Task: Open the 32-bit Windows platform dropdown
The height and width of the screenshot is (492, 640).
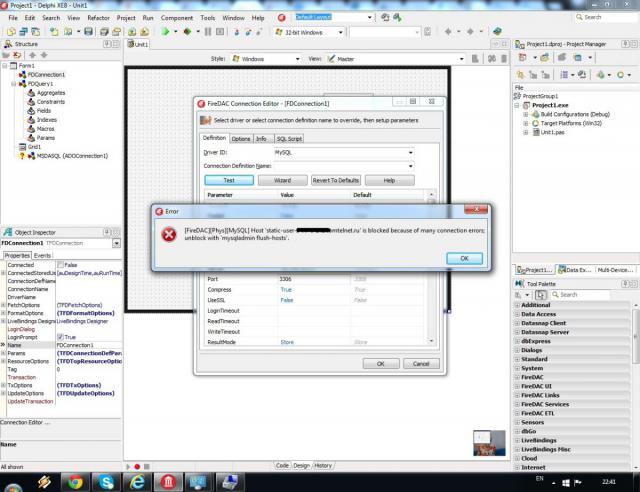Action: [x=340, y=32]
